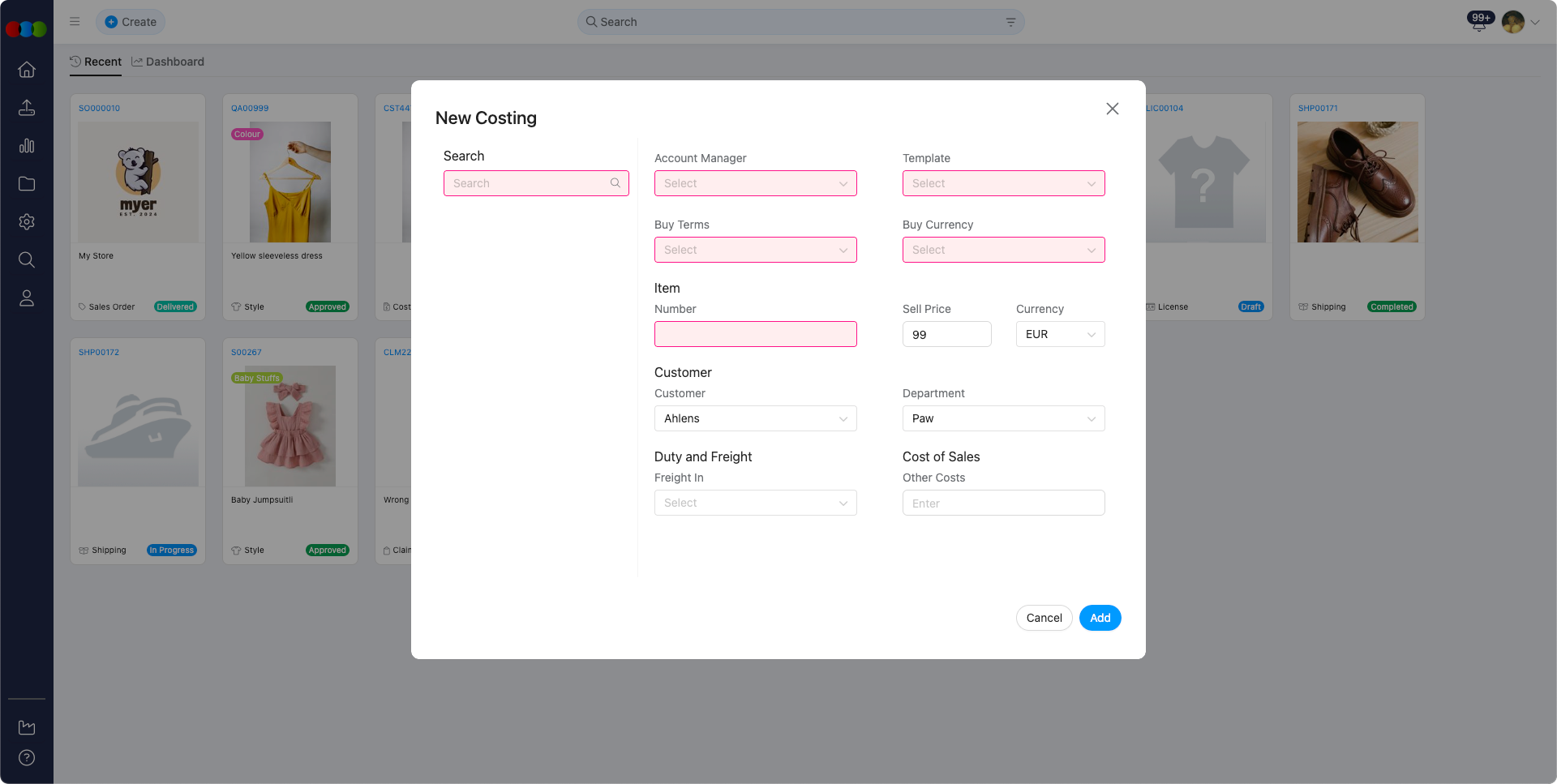Click the user profile icon in sidebar
The image size is (1557, 784).
(x=27, y=298)
